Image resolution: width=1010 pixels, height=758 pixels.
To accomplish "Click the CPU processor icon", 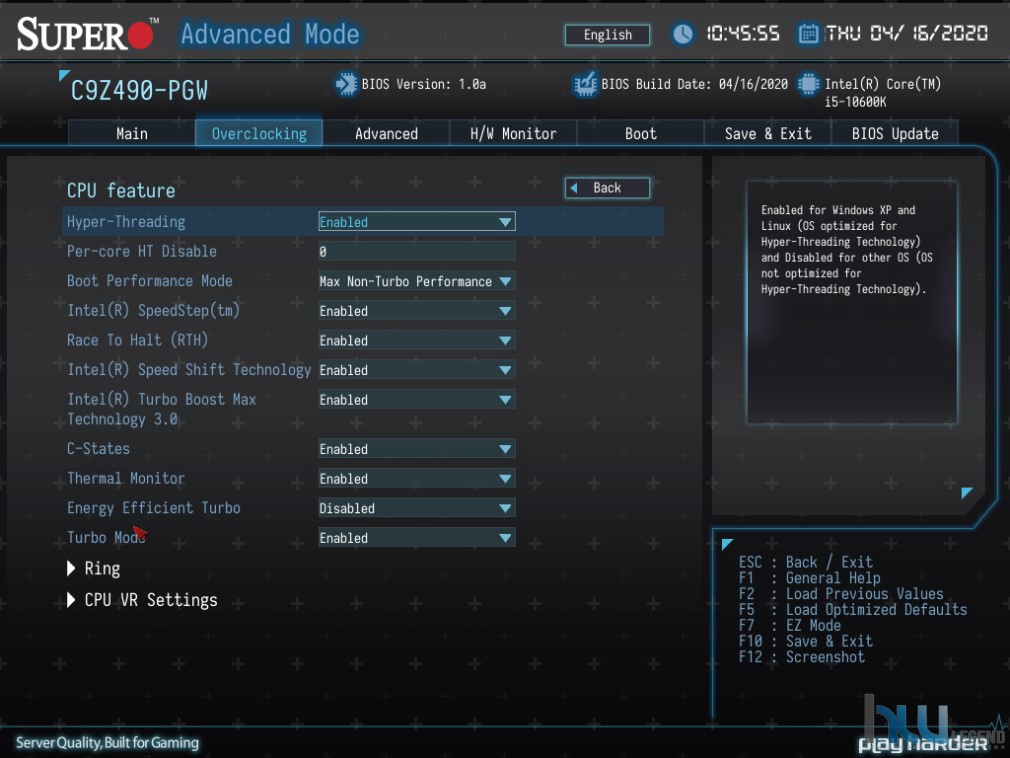I will pyautogui.click(x=808, y=84).
